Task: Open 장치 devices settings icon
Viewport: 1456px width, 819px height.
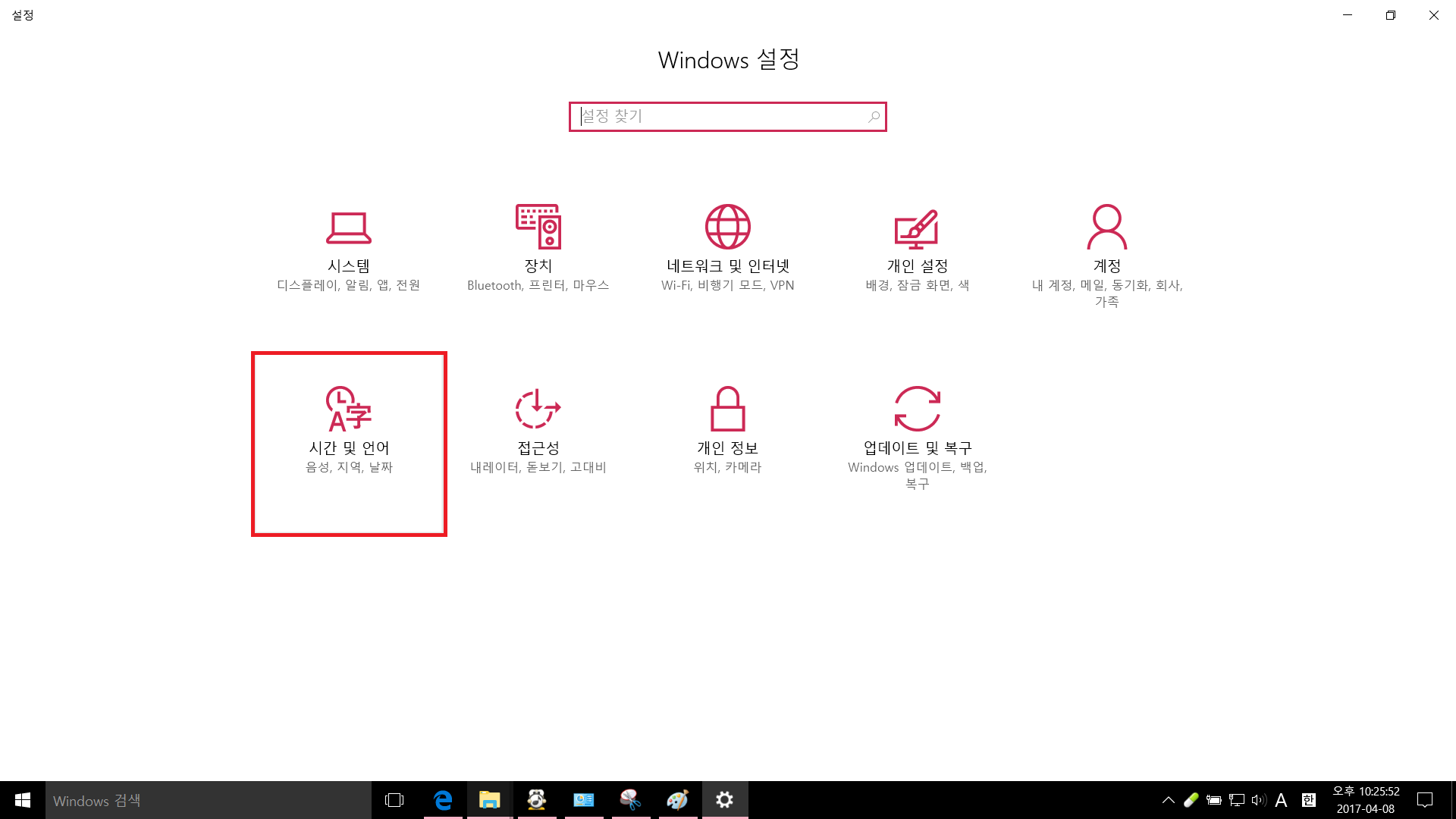Action: click(x=538, y=227)
